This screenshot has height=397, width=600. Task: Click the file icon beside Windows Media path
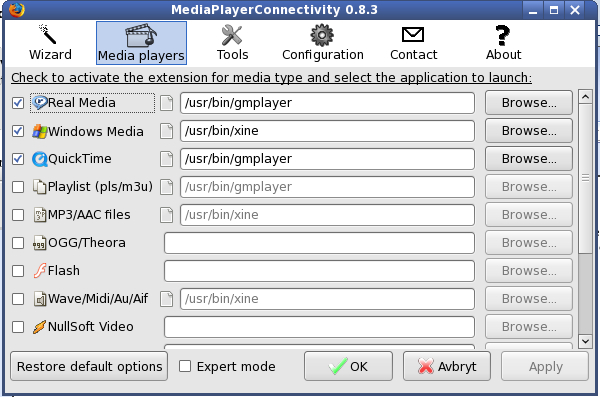coord(166,131)
